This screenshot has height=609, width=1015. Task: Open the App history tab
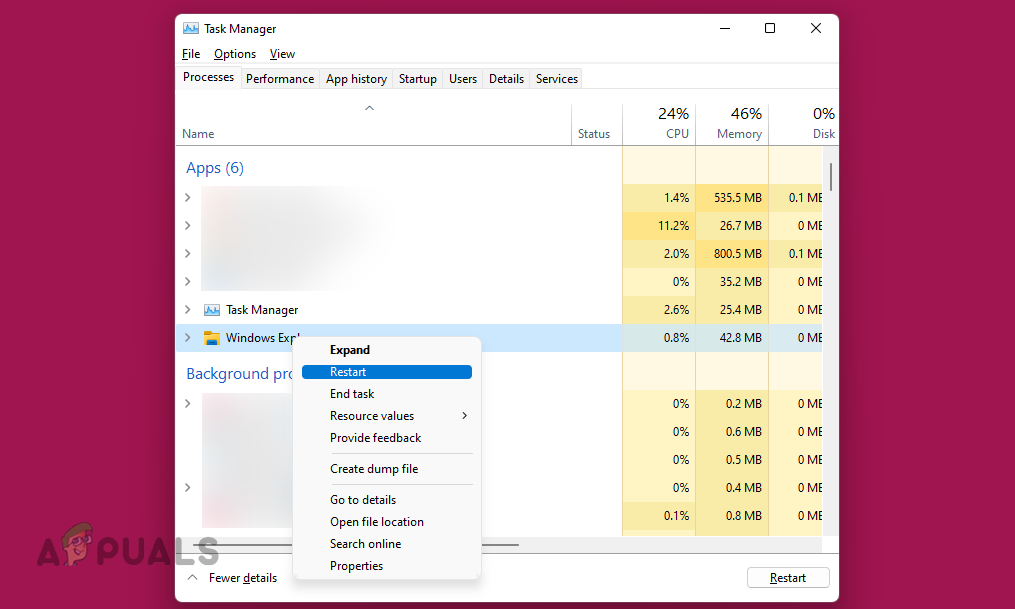coord(356,78)
